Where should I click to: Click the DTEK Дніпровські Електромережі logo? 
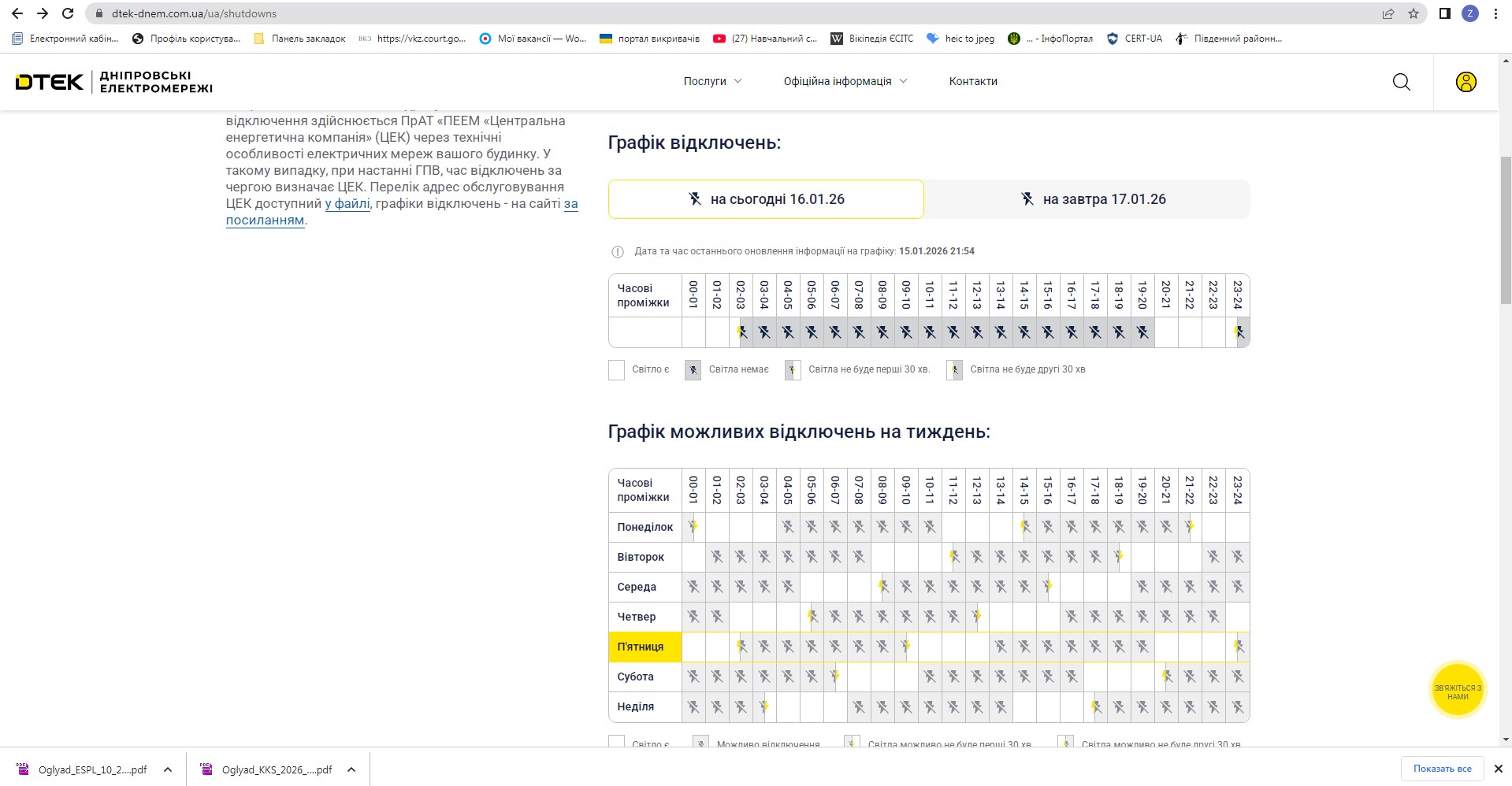[114, 82]
